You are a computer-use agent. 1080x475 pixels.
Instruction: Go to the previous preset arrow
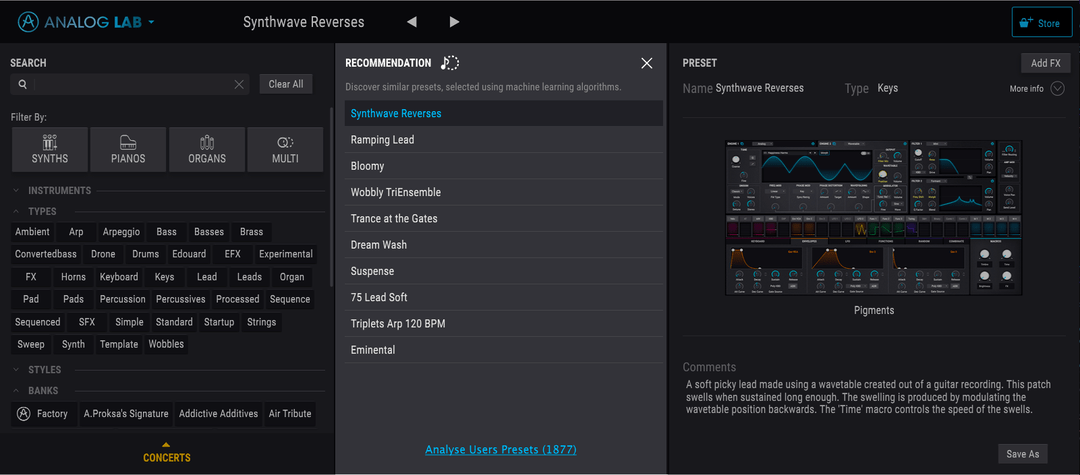pos(411,22)
